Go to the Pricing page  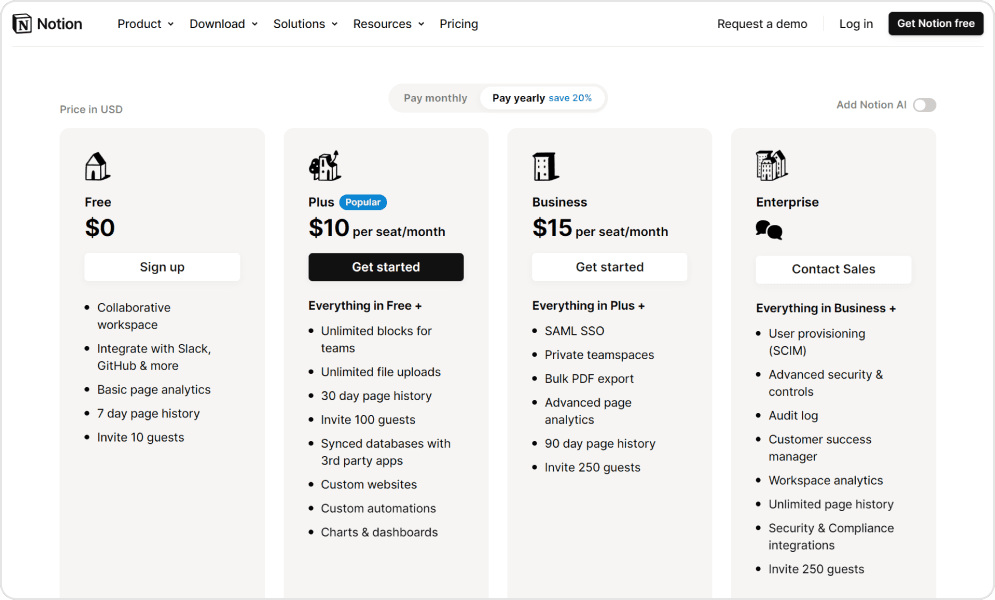click(x=459, y=24)
